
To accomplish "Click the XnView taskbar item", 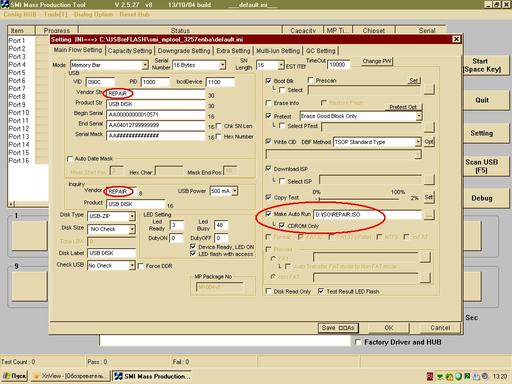I will coord(71,376).
